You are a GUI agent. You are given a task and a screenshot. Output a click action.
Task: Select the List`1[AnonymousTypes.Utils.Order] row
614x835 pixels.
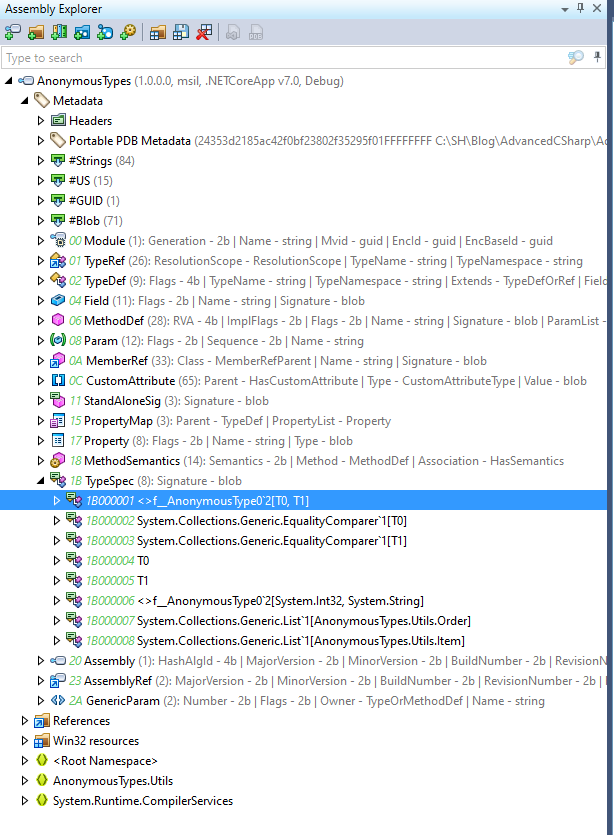point(303,621)
